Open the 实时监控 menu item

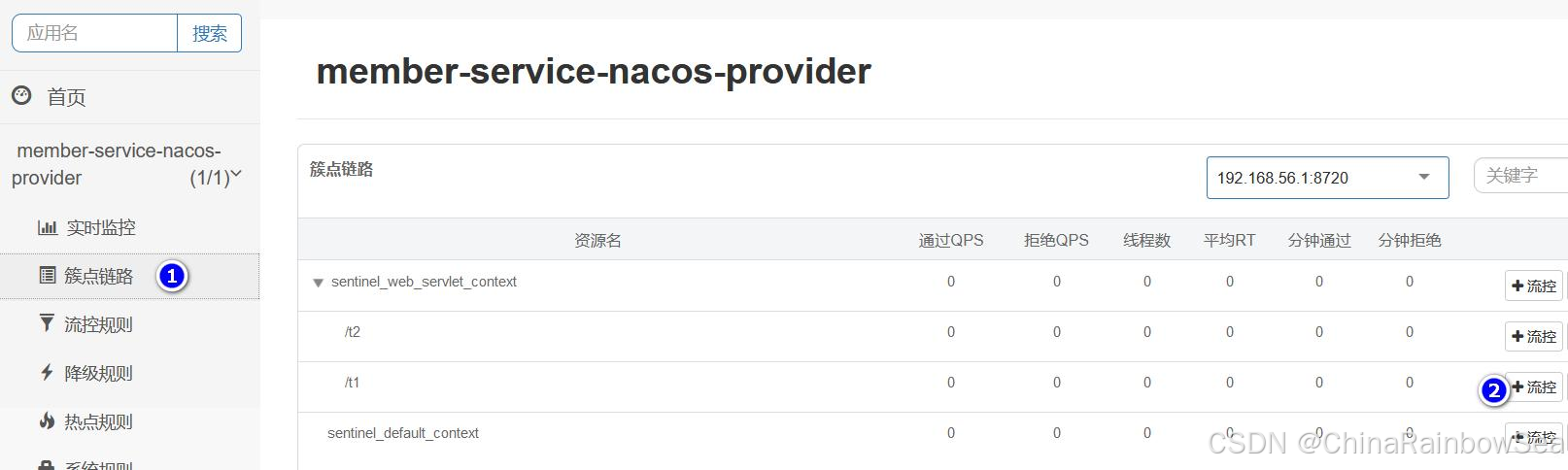tap(100, 227)
